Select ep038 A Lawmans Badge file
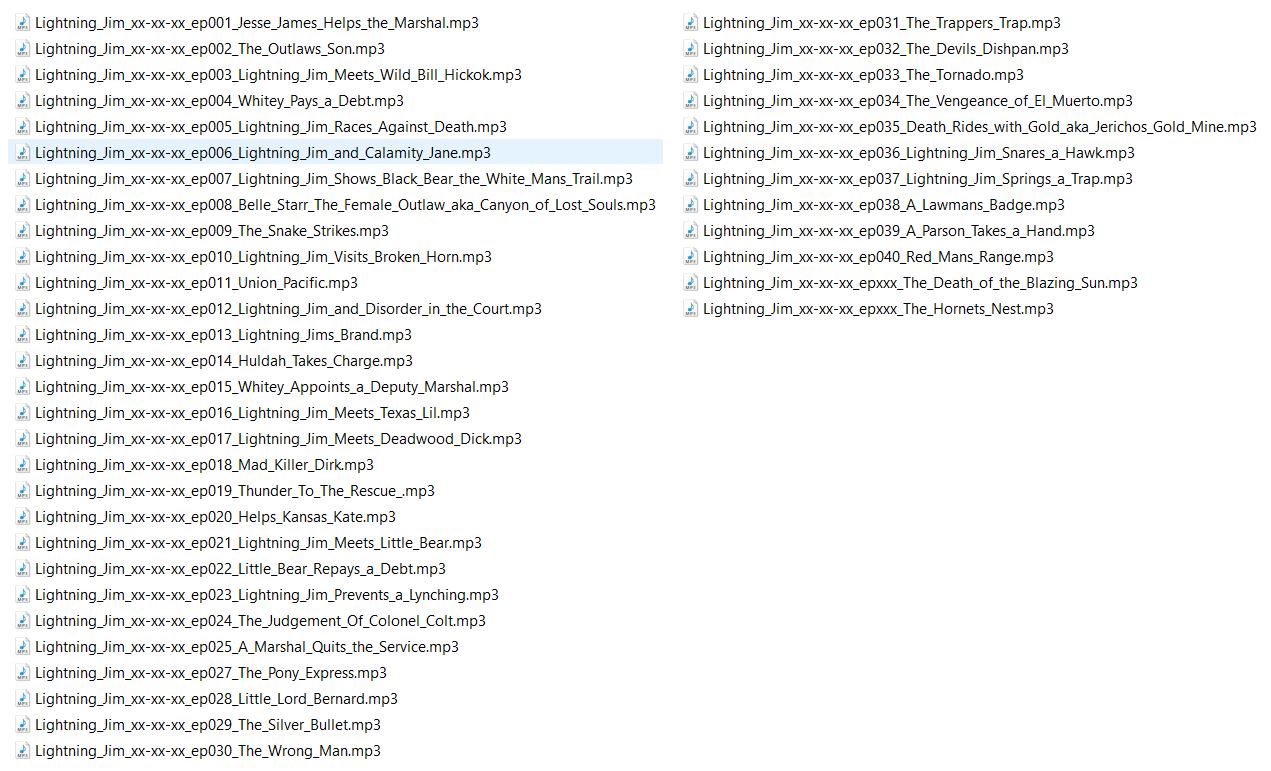This screenshot has width=1271, height=771. 883,205
